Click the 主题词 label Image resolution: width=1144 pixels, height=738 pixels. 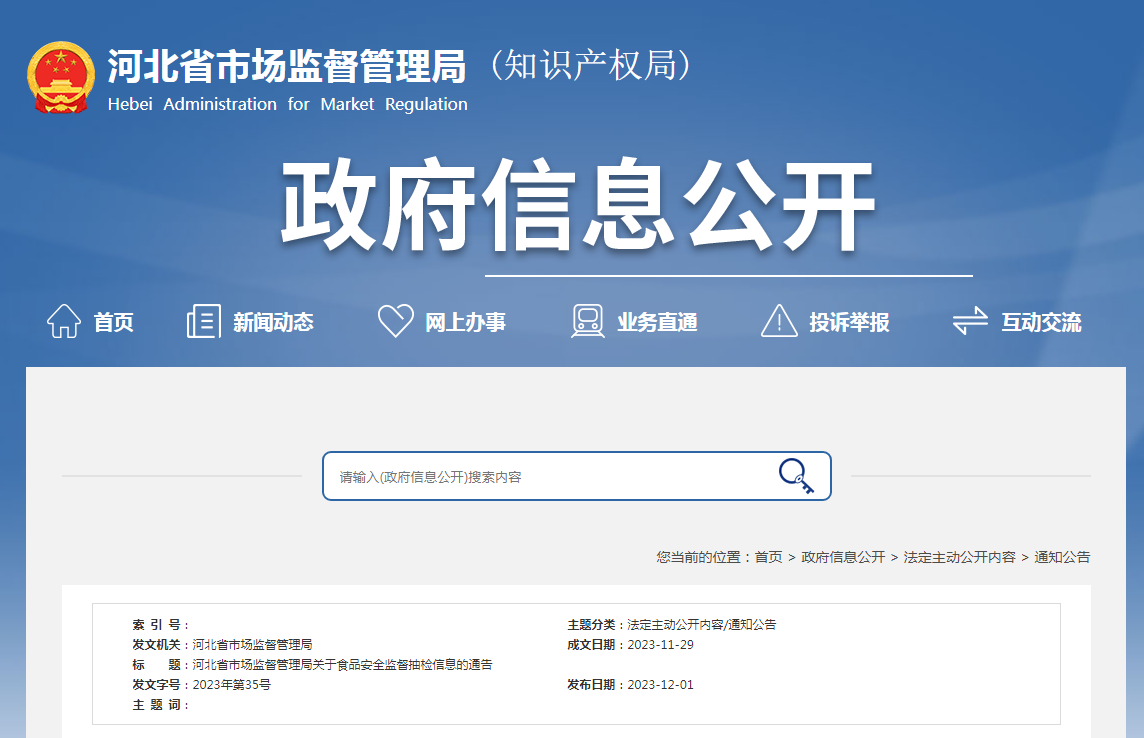[x=160, y=704]
